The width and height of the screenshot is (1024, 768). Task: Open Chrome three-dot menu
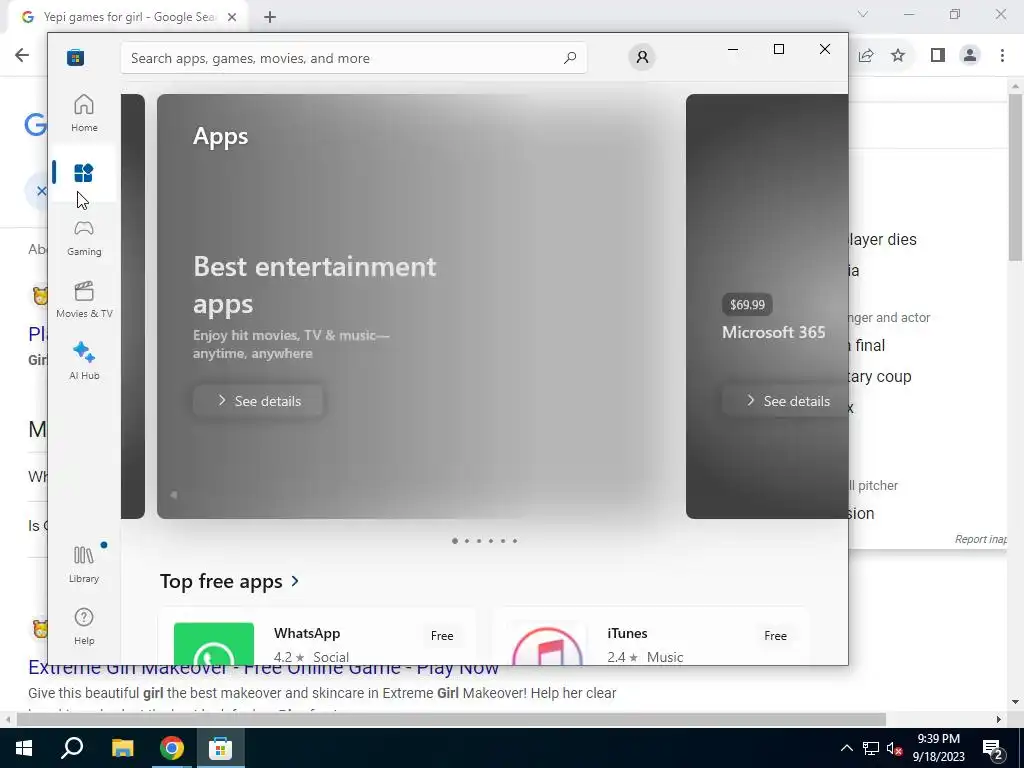pyautogui.click(x=1002, y=56)
